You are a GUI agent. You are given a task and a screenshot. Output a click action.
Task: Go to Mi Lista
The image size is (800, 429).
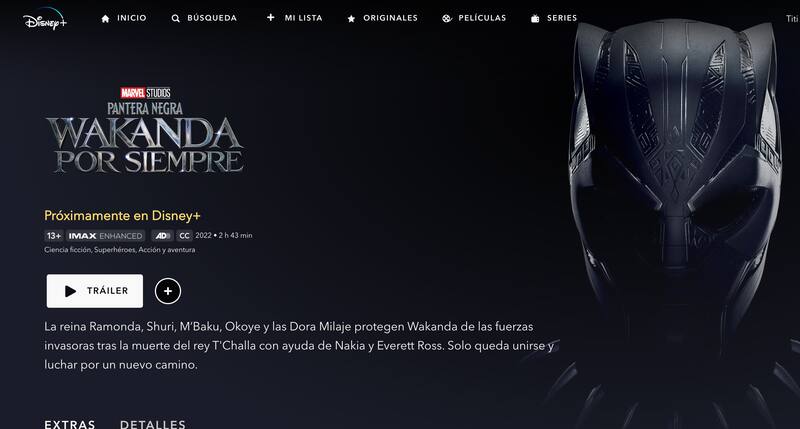click(303, 18)
